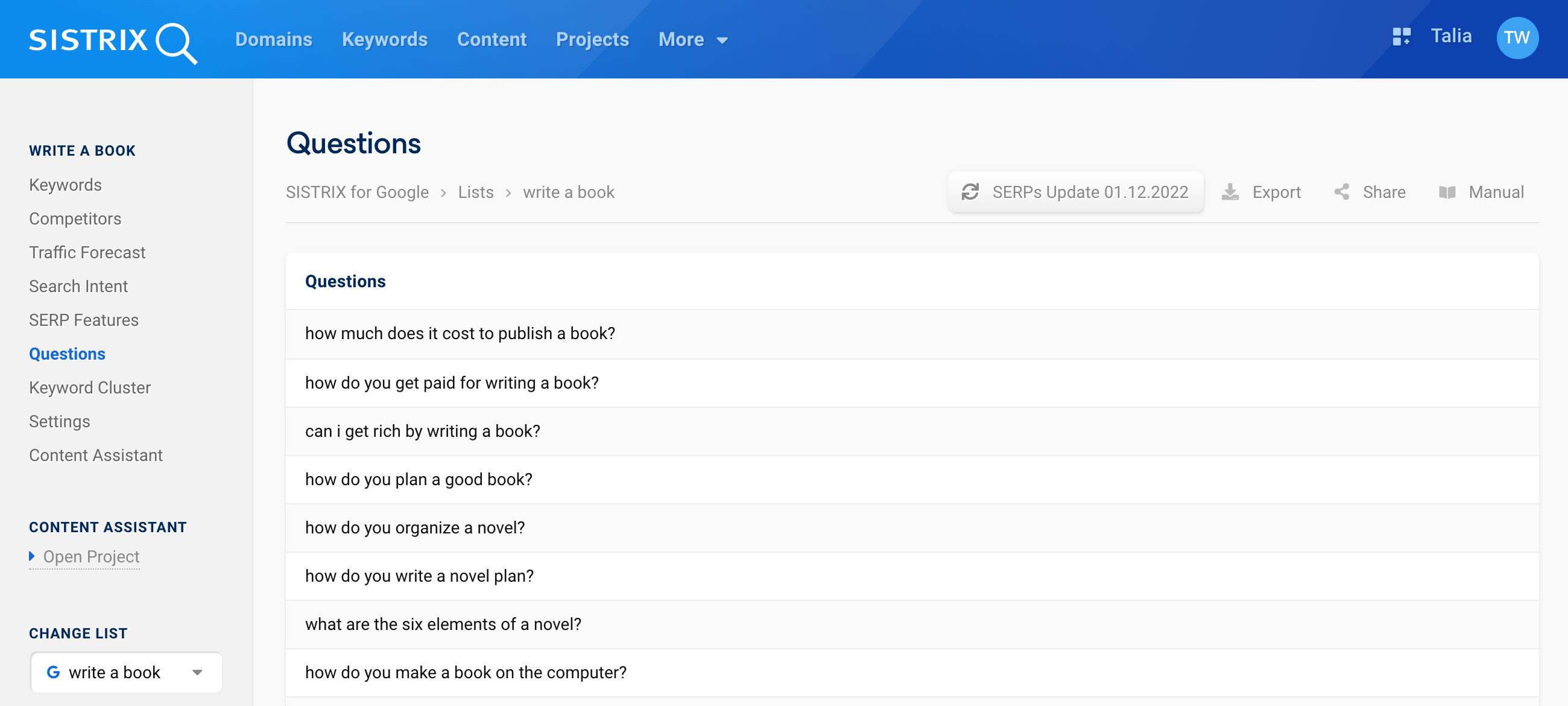Click the SERPs Update 01.12.2022 button
This screenshot has width=1568, height=706.
pyautogui.click(x=1075, y=192)
